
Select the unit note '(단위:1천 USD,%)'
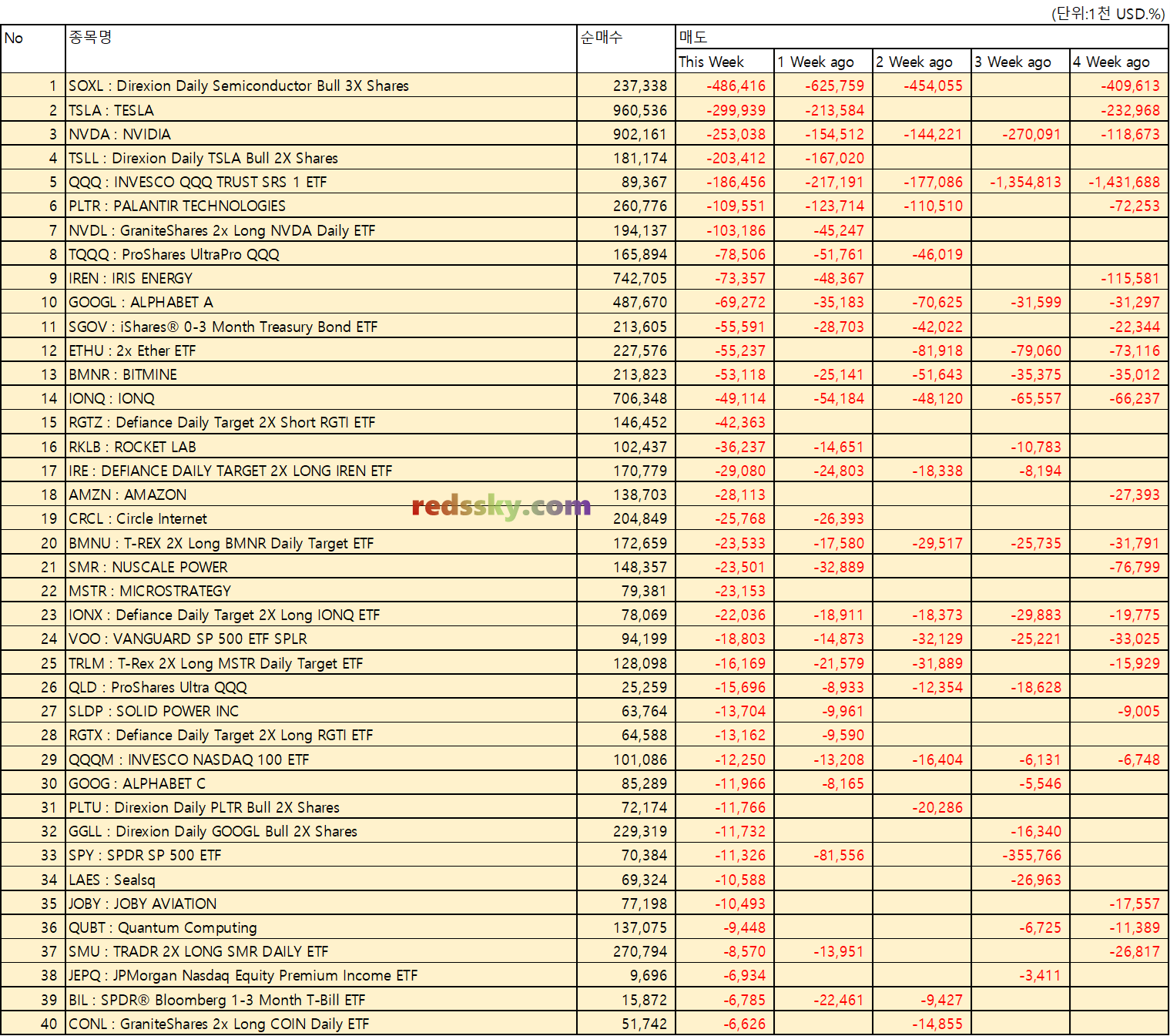click(x=1108, y=14)
